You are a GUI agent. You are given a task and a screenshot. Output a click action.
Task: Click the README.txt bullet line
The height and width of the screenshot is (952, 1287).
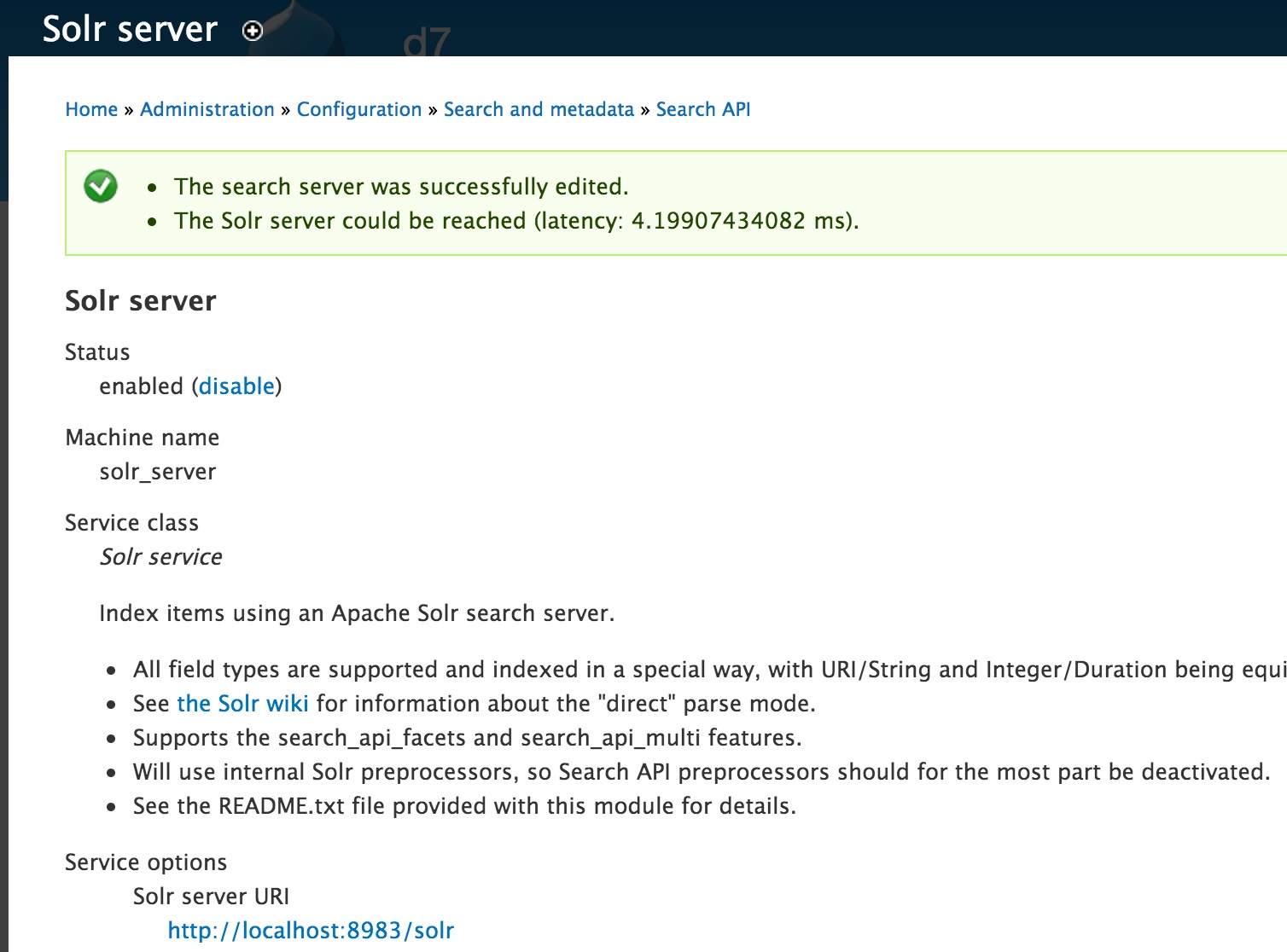tap(464, 806)
